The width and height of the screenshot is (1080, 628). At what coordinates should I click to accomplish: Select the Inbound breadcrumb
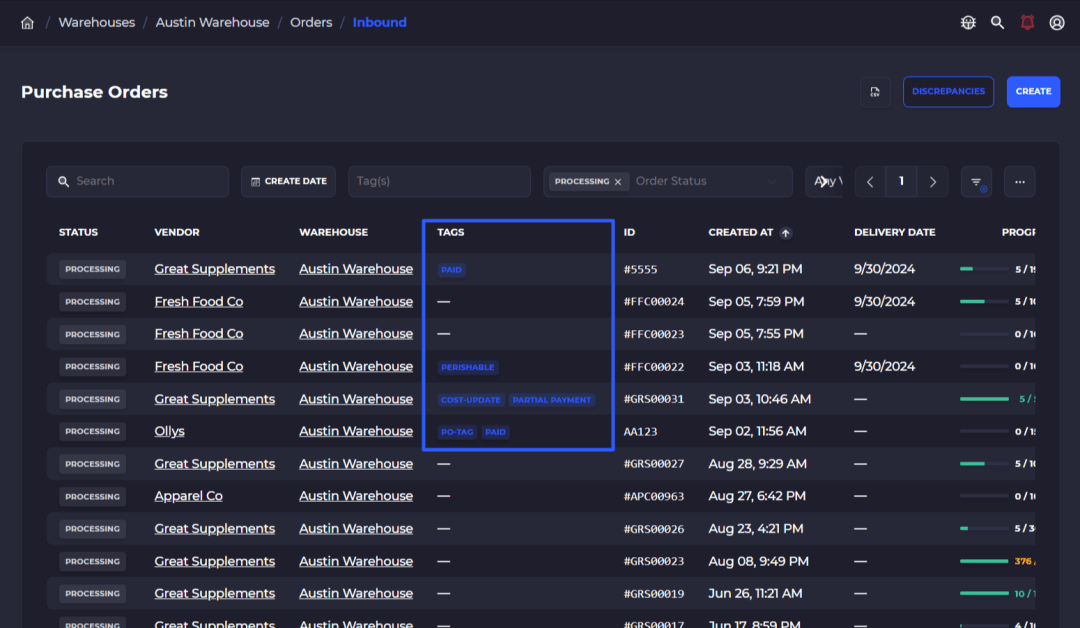coord(380,23)
